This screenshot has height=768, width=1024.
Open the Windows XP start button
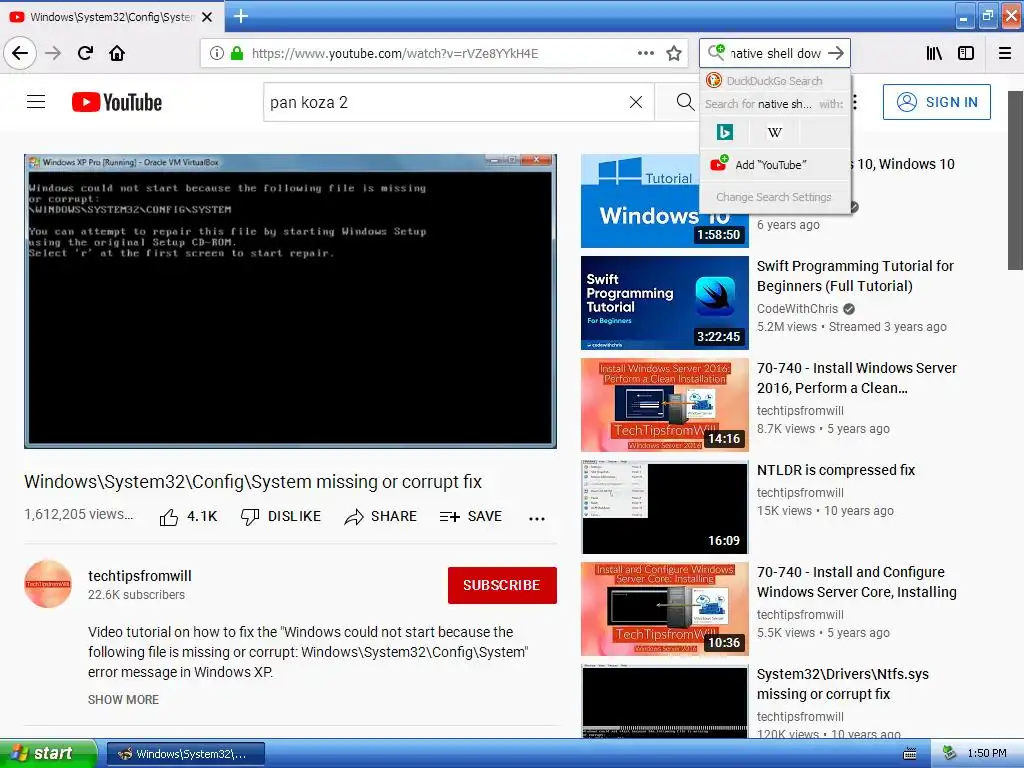click(x=48, y=753)
